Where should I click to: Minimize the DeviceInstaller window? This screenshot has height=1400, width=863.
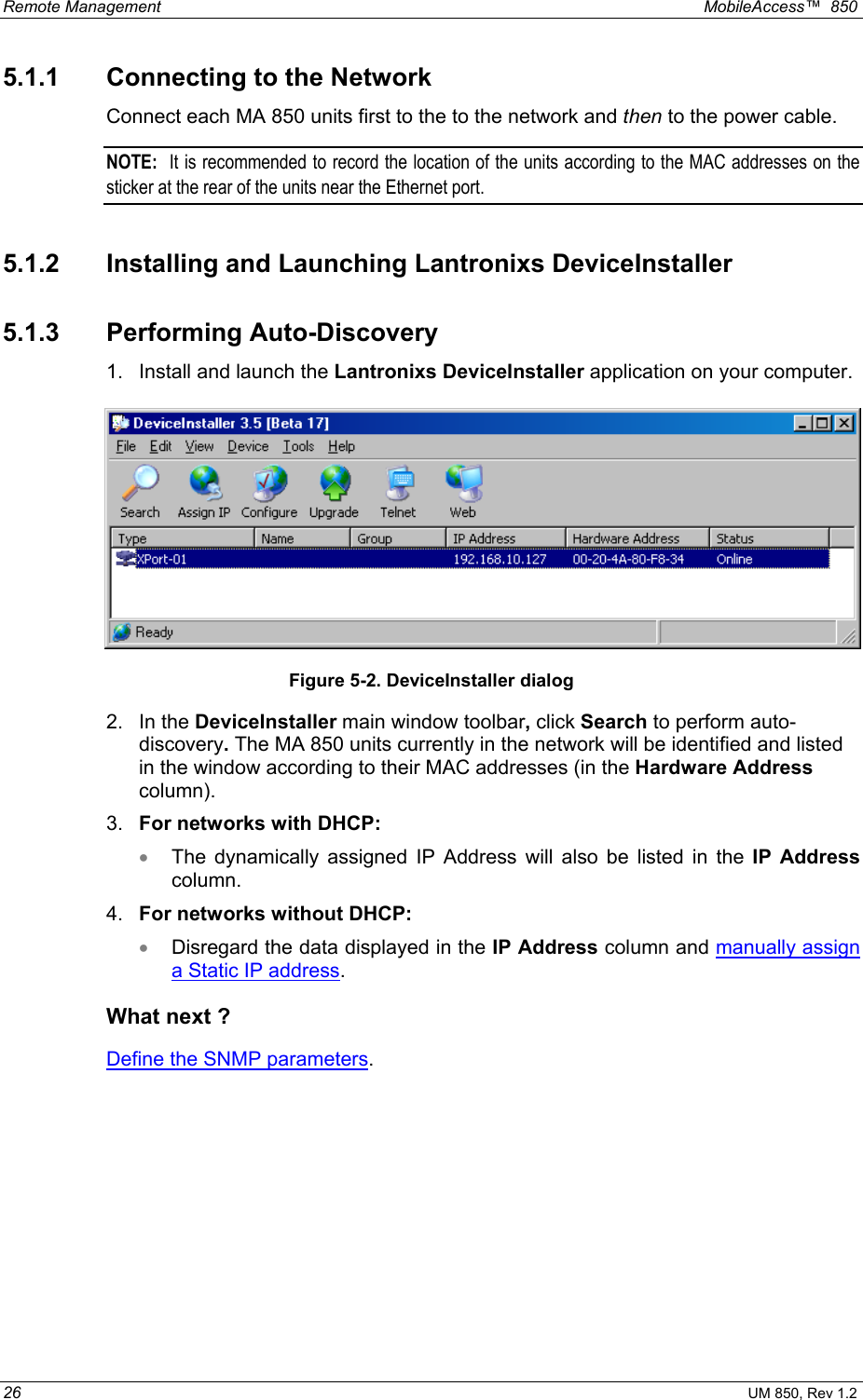click(x=802, y=423)
